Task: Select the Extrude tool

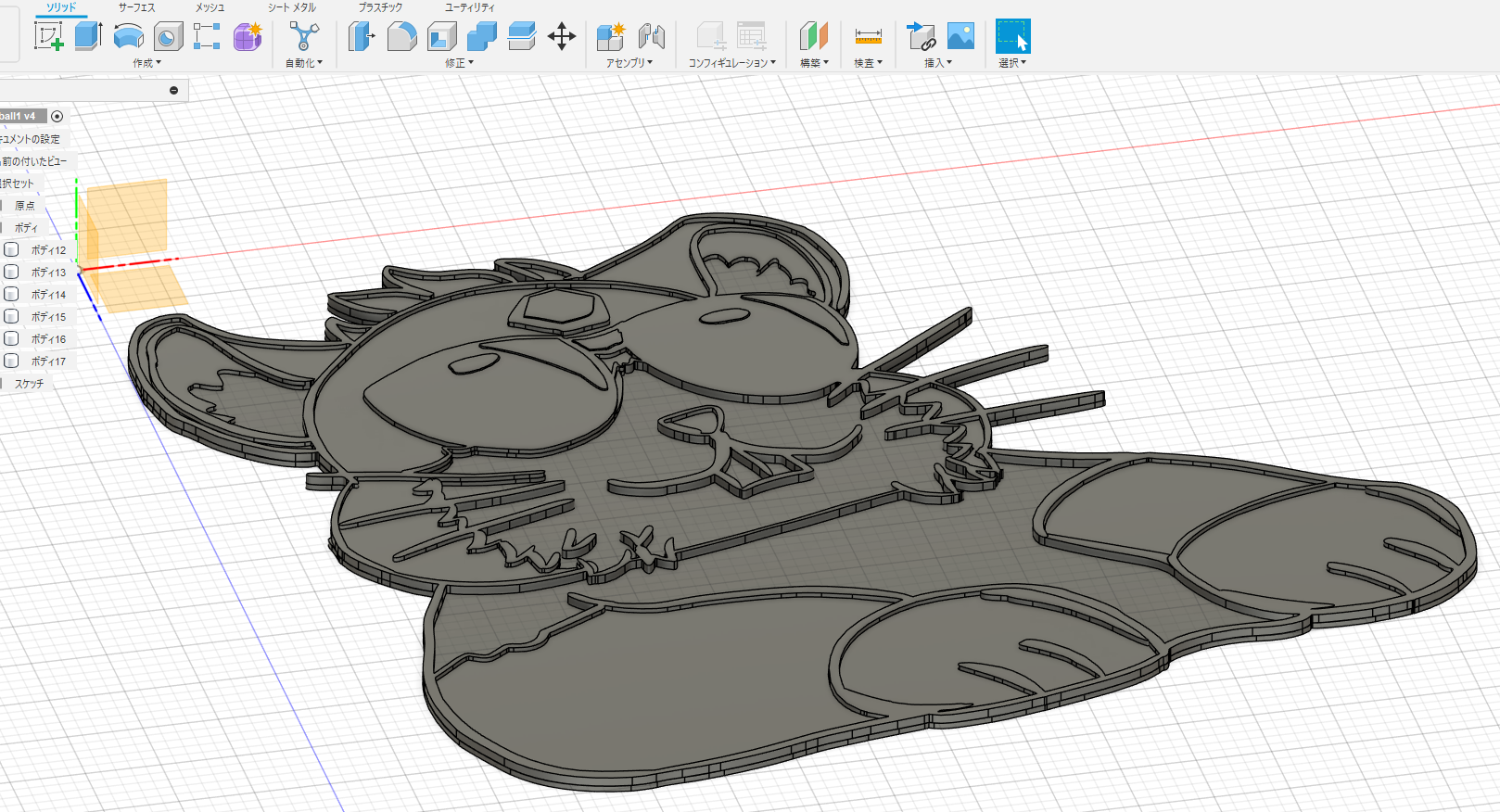Action: [x=88, y=36]
